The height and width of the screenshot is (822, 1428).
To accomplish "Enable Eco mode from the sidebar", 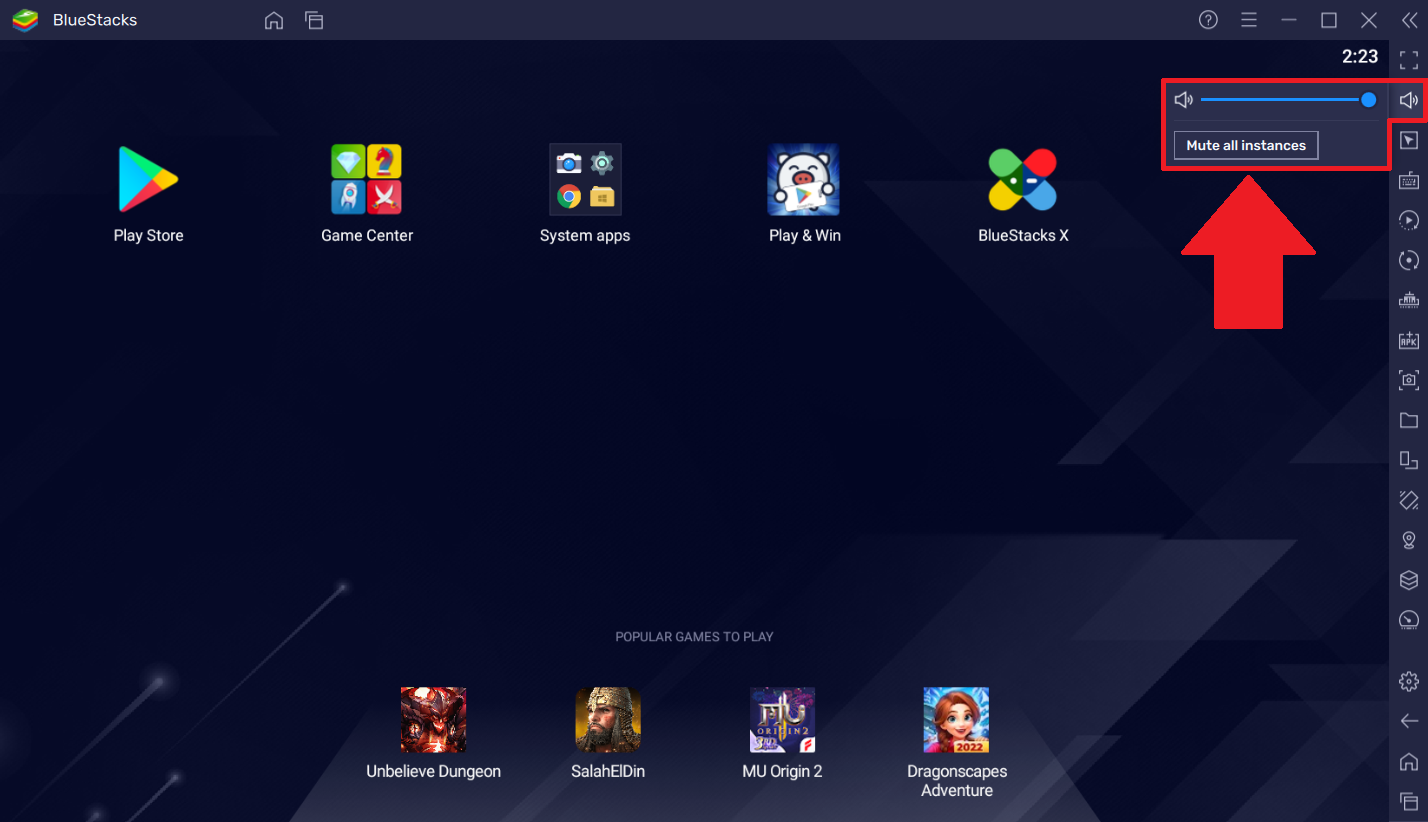I will (1408, 620).
